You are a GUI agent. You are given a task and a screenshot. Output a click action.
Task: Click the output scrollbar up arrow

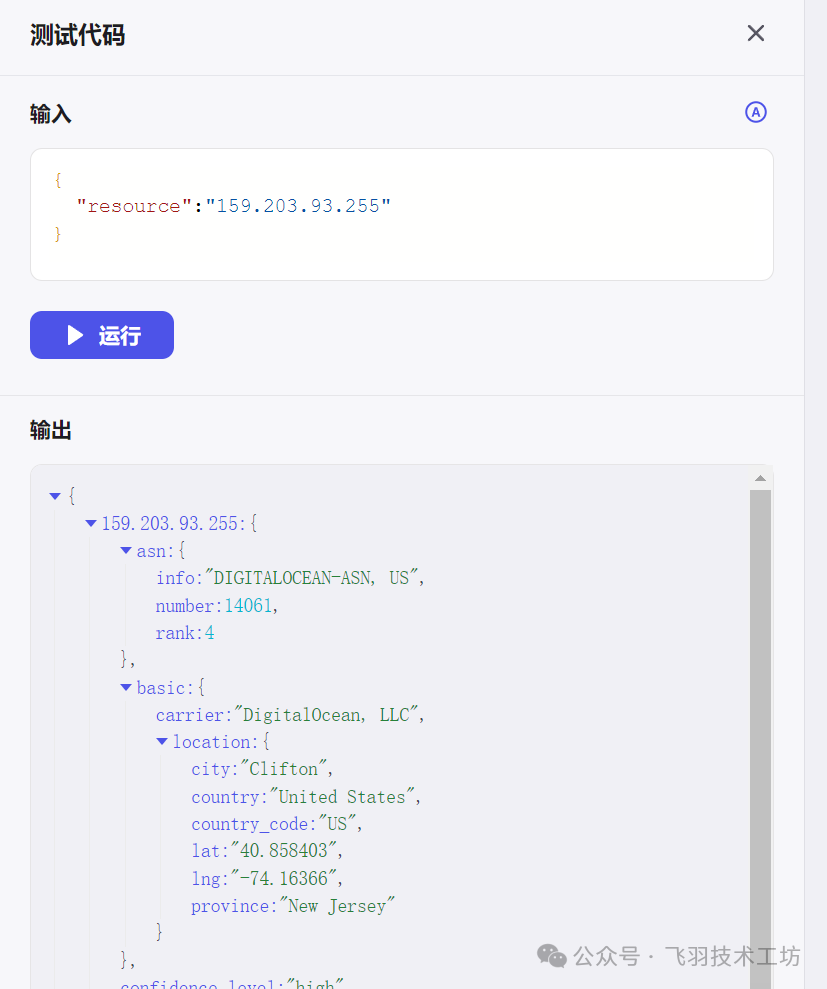click(760, 478)
